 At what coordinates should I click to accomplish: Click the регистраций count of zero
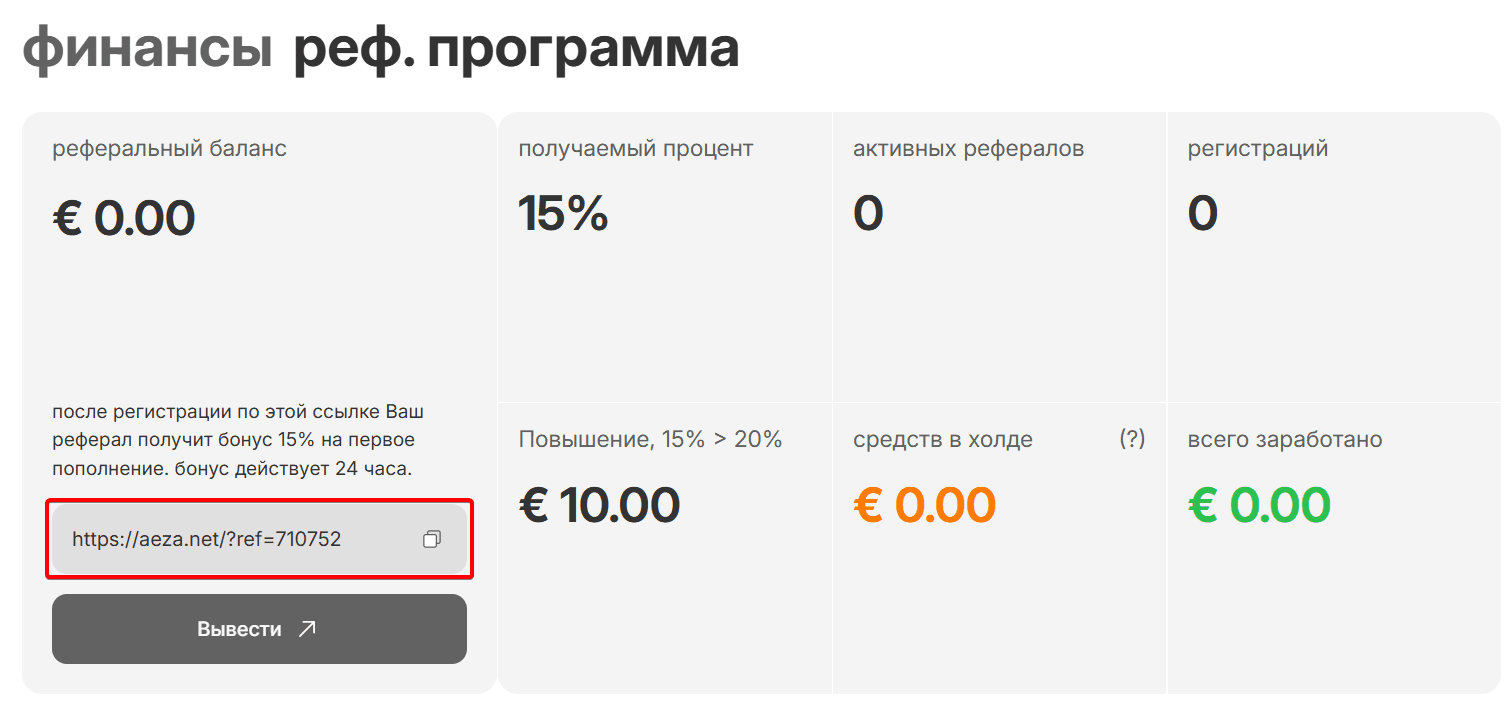tap(1203, 213)
